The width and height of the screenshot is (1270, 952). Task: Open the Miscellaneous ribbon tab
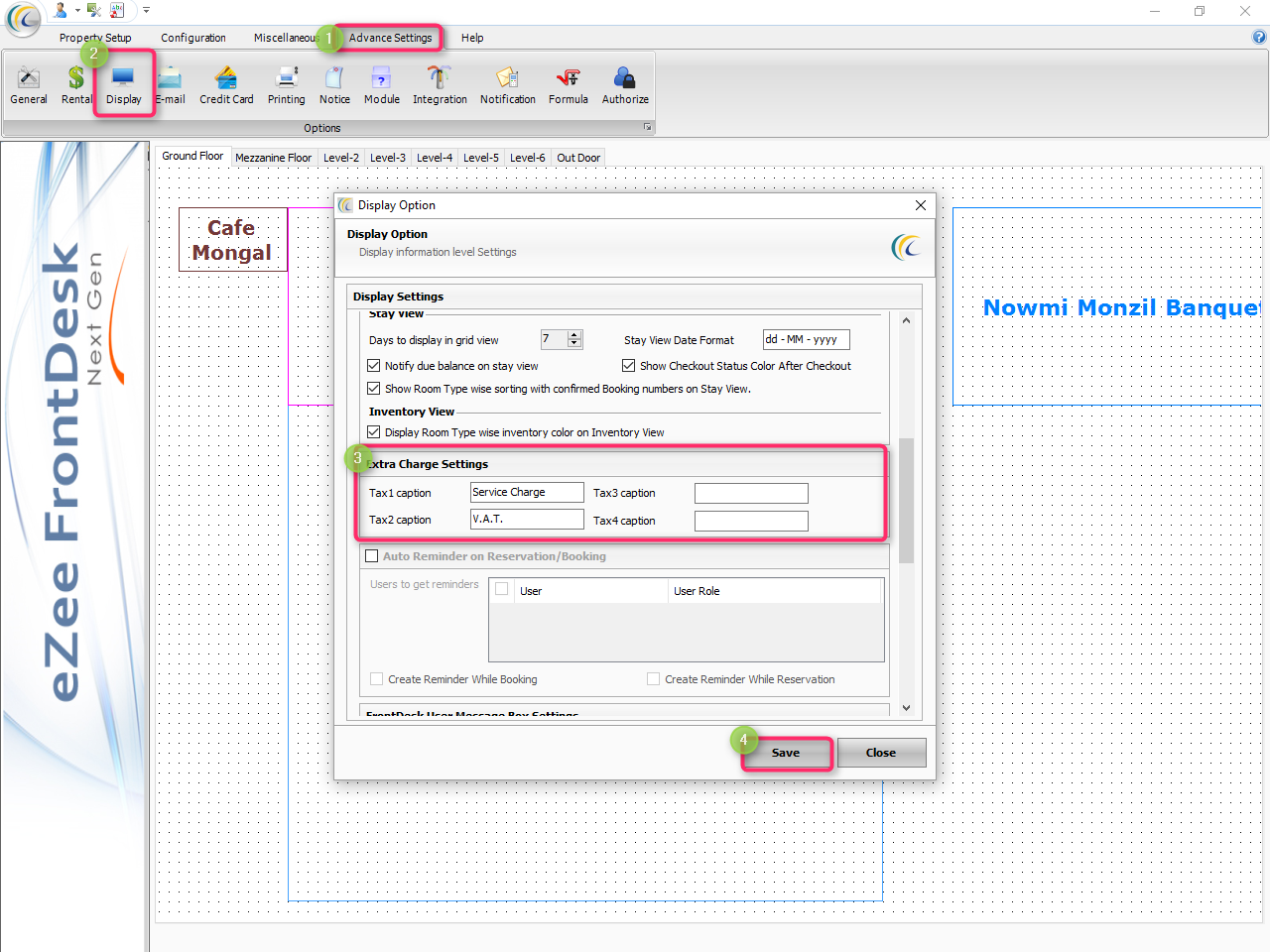click(x=286, y=38)
